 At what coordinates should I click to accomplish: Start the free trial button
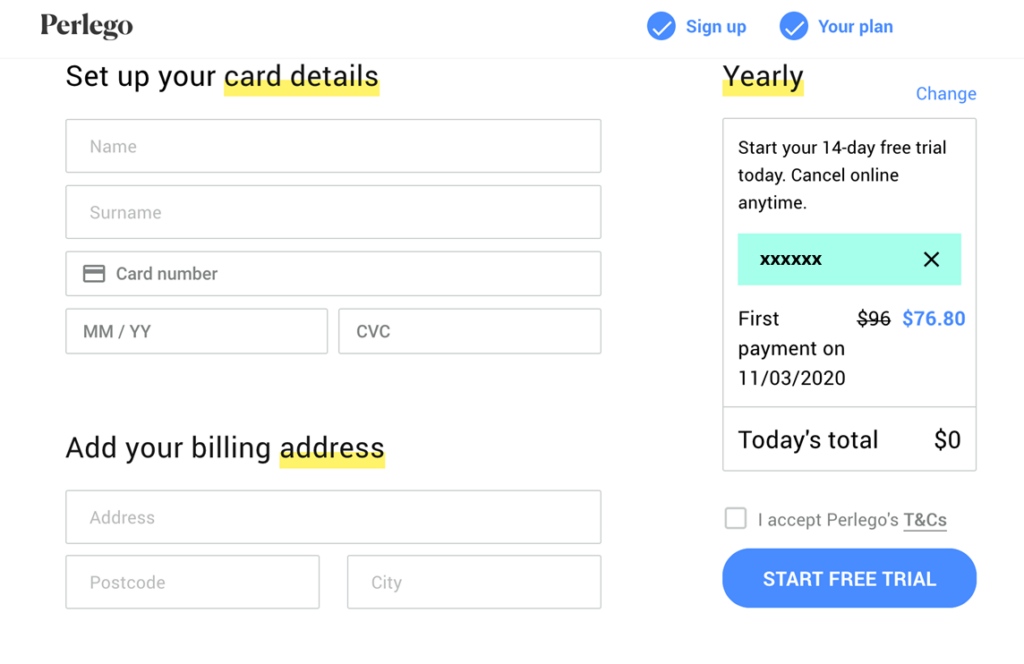(x=849, y=578)
